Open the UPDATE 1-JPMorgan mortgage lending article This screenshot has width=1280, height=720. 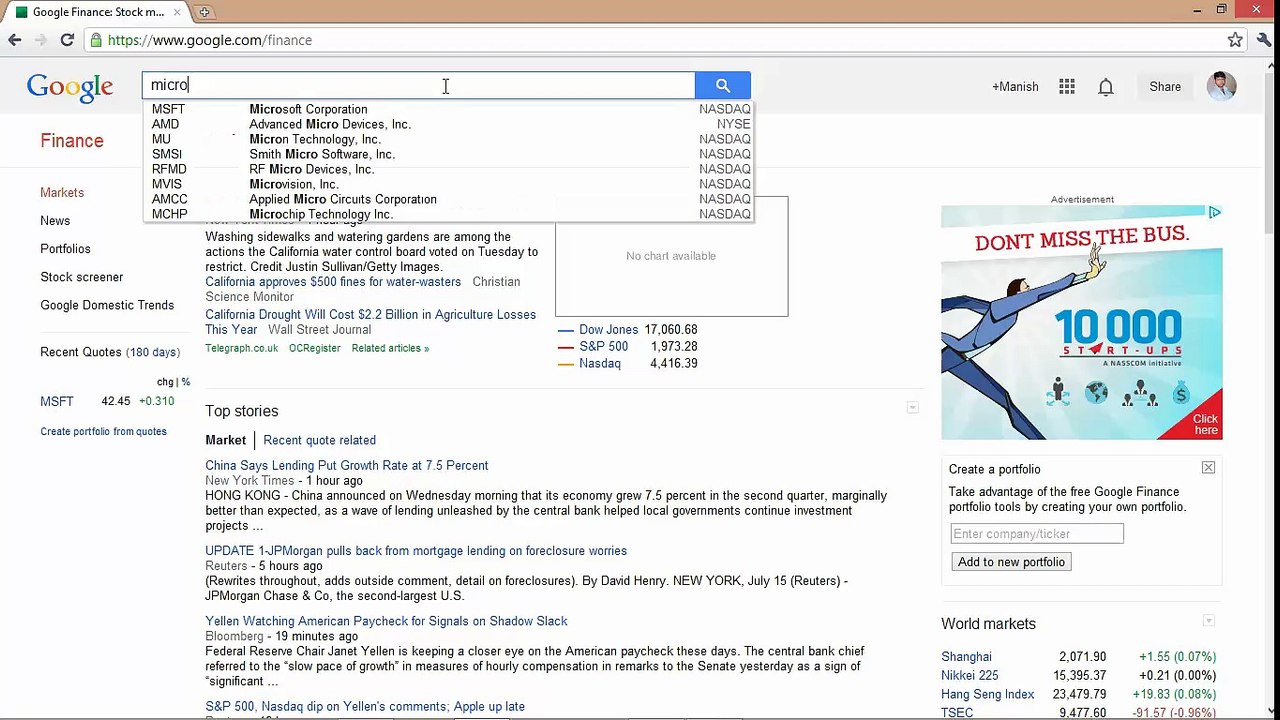416,550
